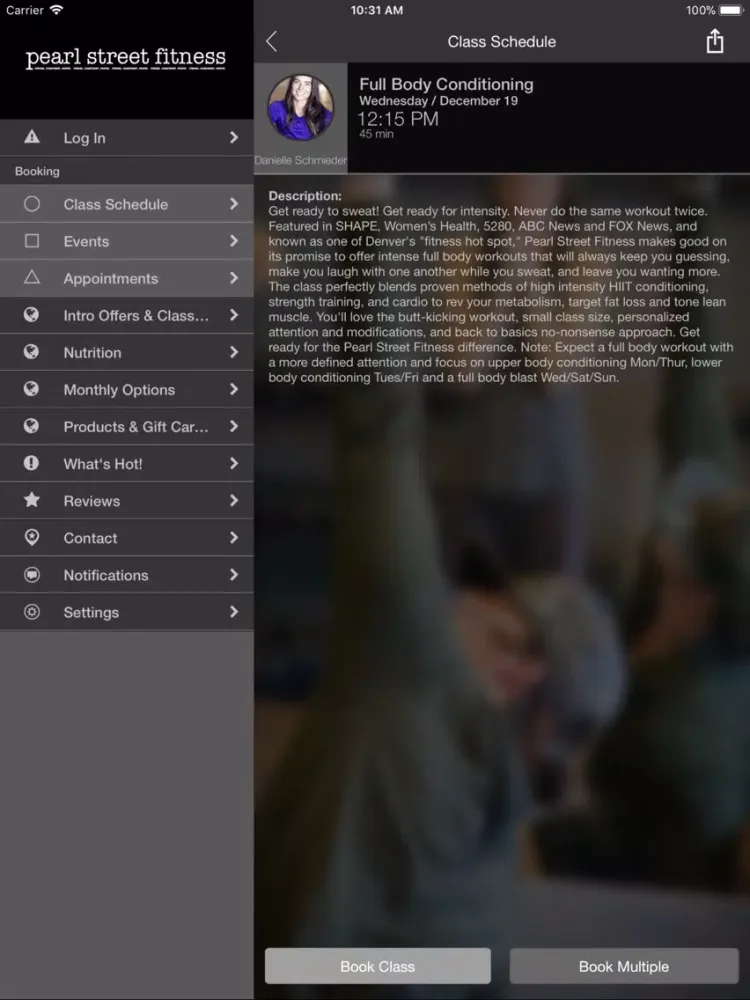Expand the Contact chevron
The image size is (750, 1000).
click(234, 538)
